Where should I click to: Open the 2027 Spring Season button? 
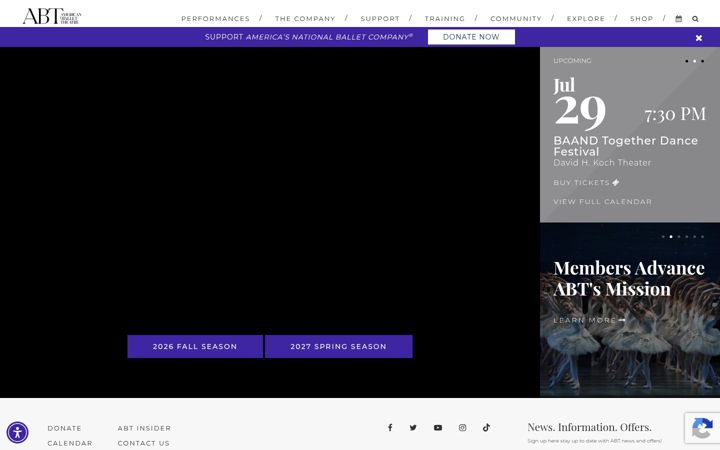[x=338, y=346]
